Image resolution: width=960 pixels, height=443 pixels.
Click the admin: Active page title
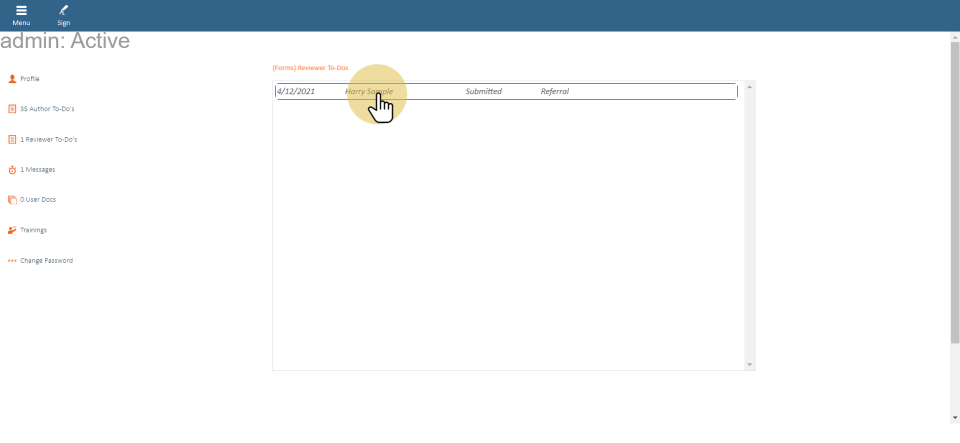(65, 42)
